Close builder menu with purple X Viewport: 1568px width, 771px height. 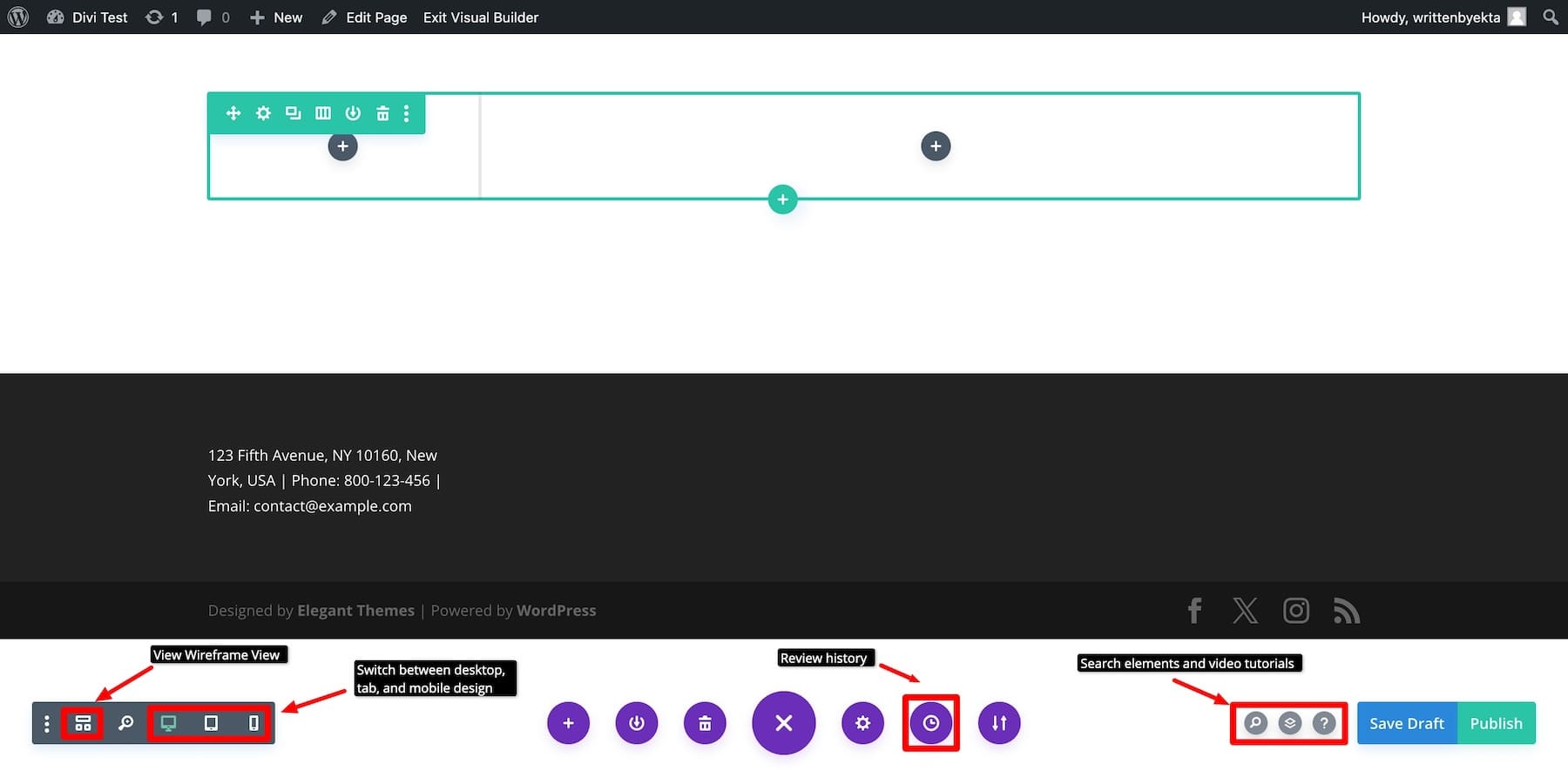784,723
